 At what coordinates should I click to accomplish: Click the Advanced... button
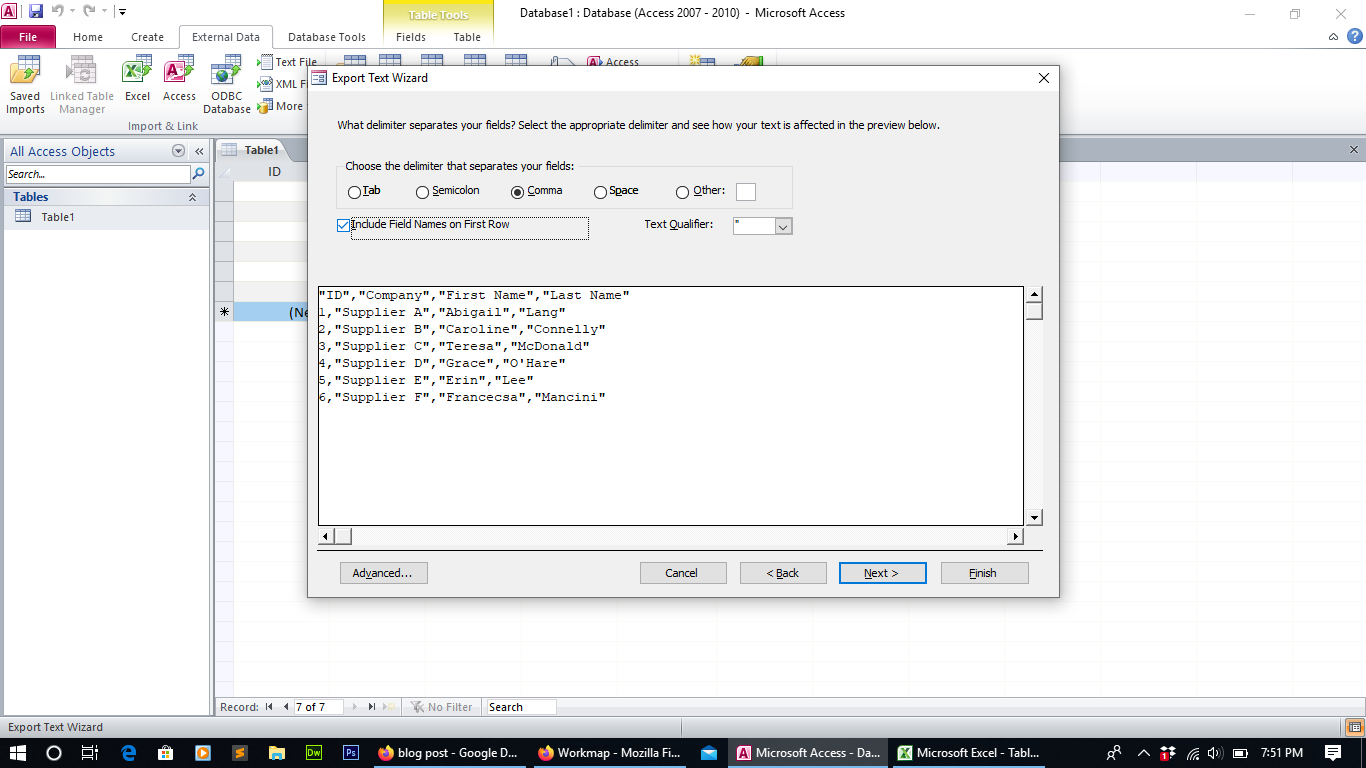point(383,573)
